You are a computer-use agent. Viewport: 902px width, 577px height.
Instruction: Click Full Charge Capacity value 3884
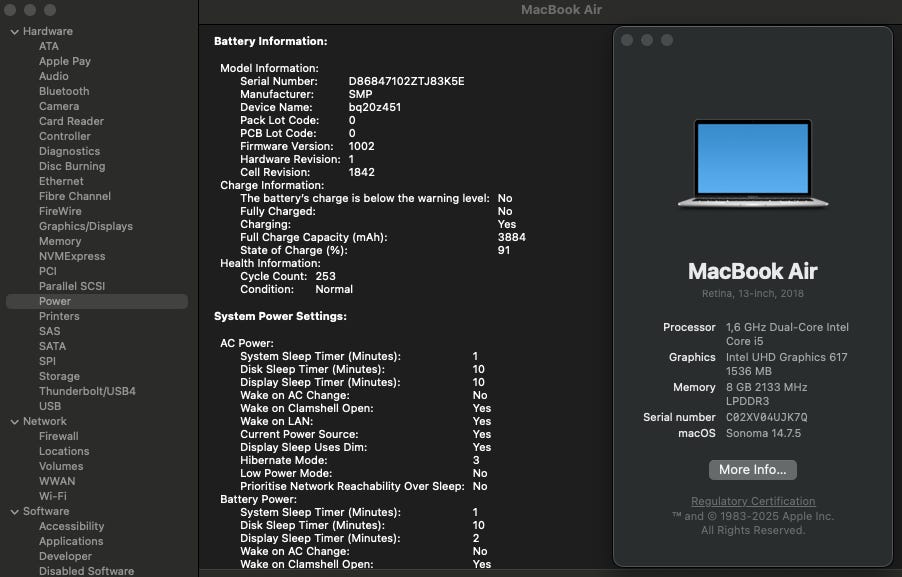[x=511, y=237]
